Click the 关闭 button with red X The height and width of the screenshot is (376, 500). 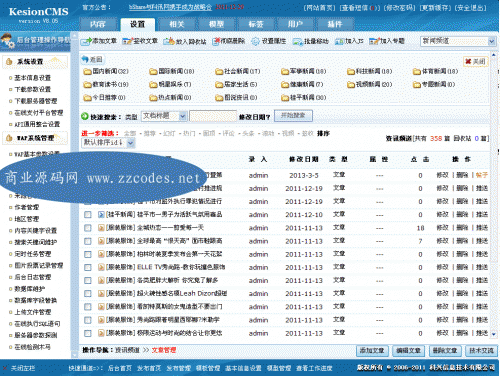(475, 62)
